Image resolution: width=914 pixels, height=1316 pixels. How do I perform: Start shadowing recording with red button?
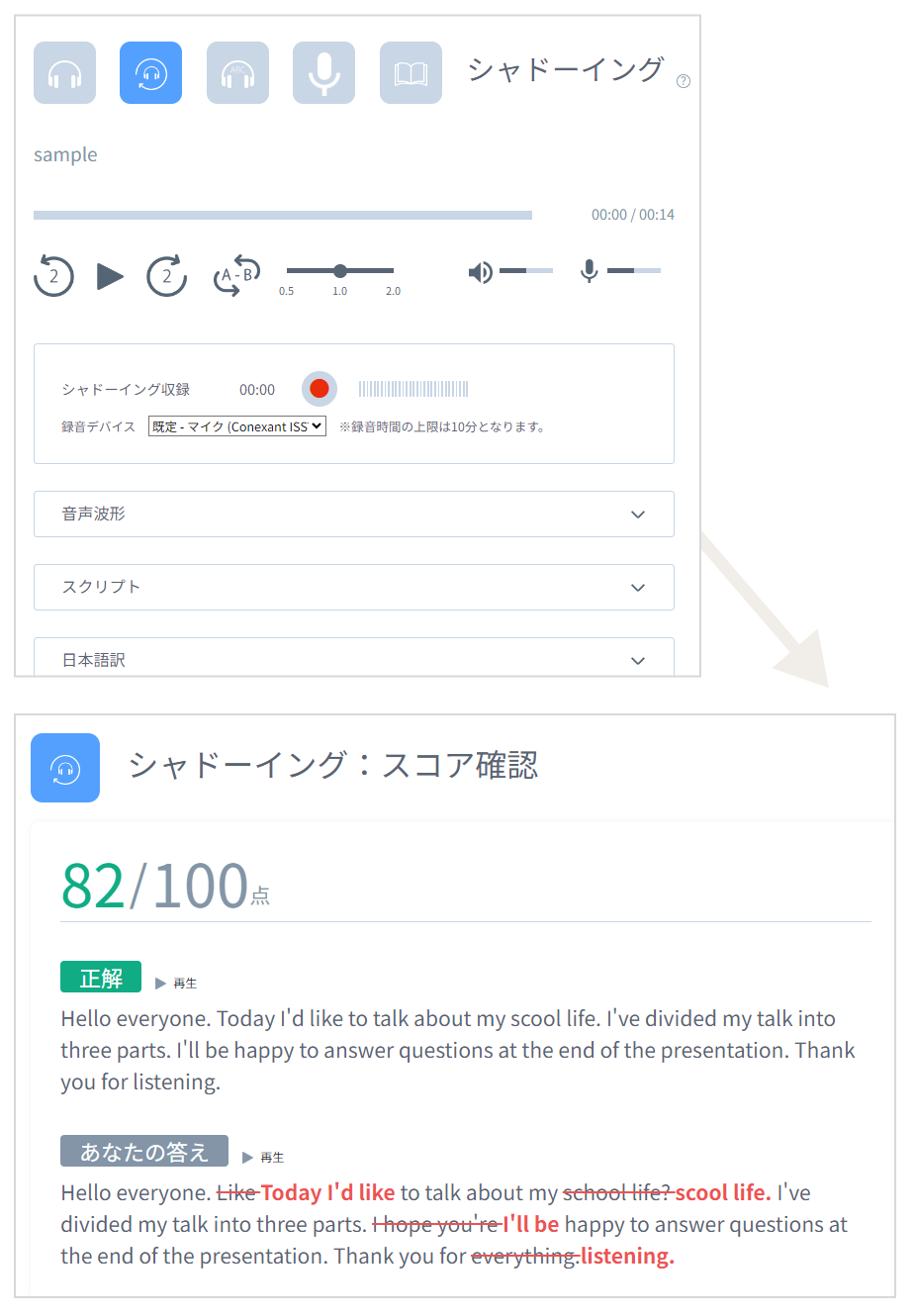point(319,389)
